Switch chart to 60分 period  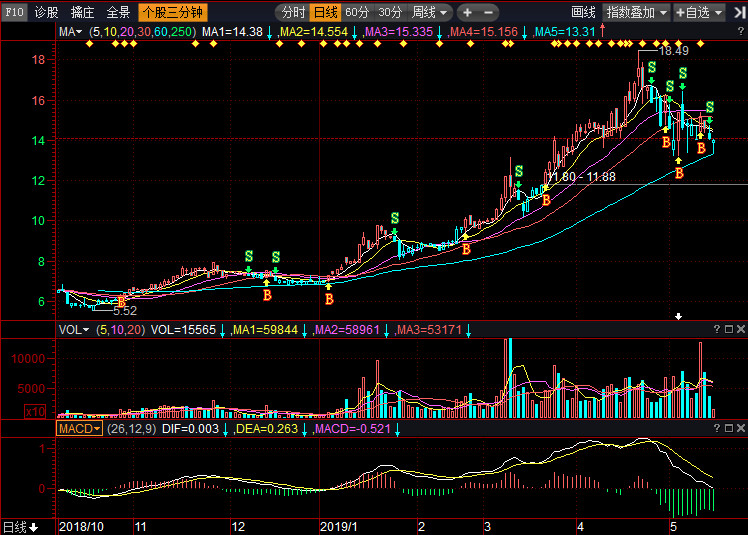pyautogui.click(x=357, y=13)
